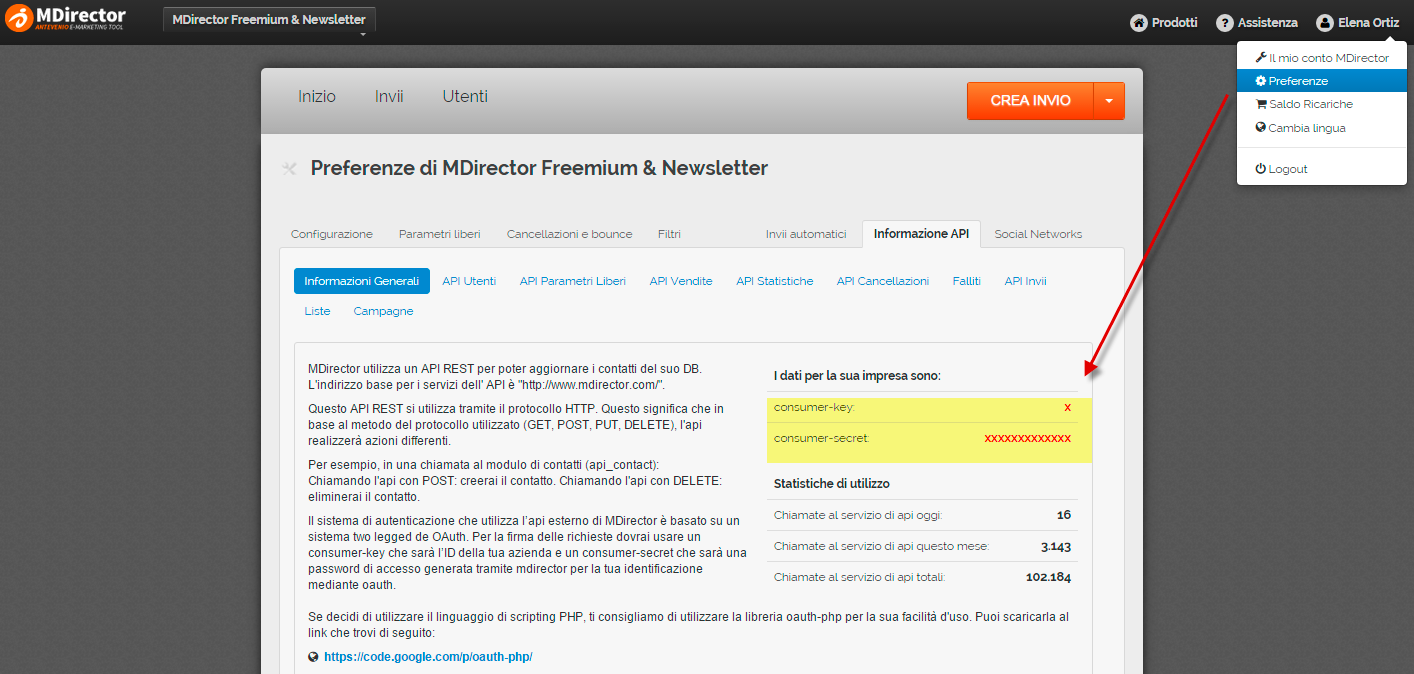Go to the Inizio section
The image size is (1414, 674).
[x=317, y=97]
